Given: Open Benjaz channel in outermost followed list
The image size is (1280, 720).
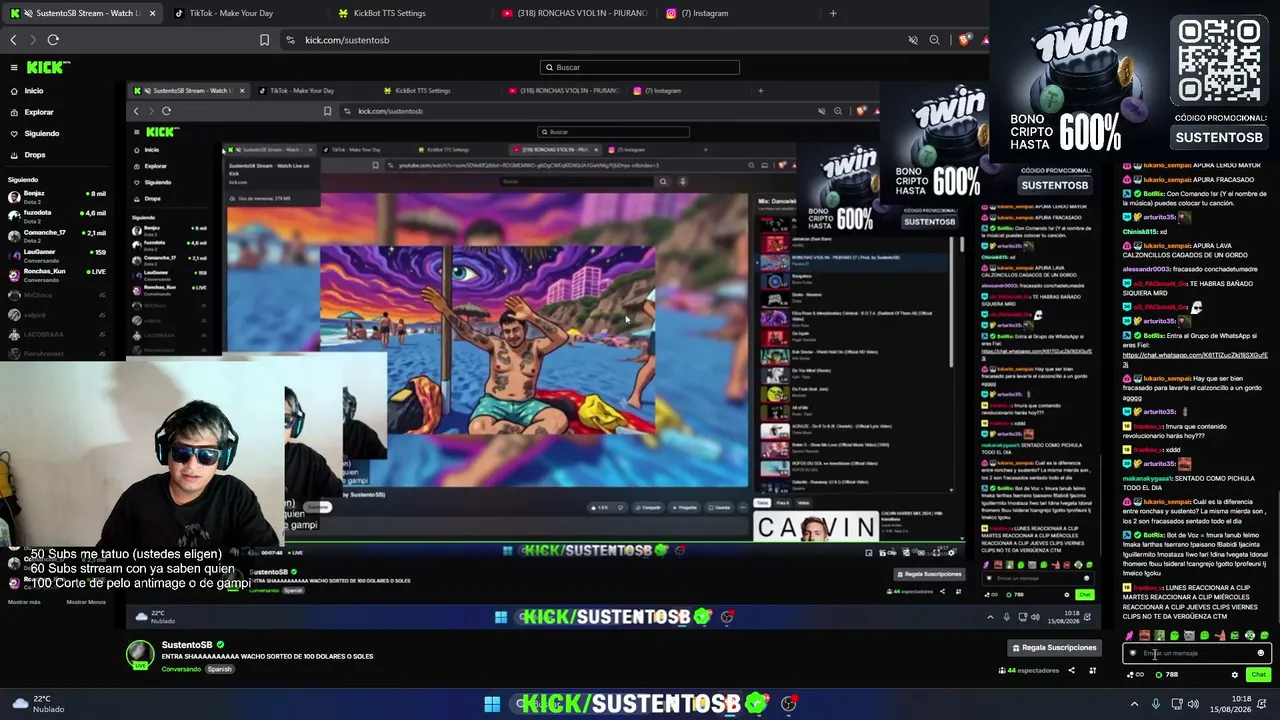Looking at the screenshot, I should 57,195.
